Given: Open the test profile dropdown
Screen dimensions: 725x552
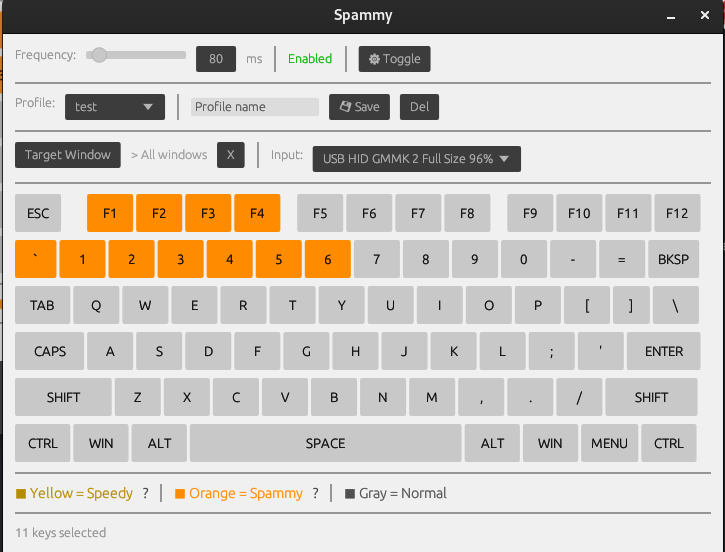Looking at the screenshot, I should point(115,107).
